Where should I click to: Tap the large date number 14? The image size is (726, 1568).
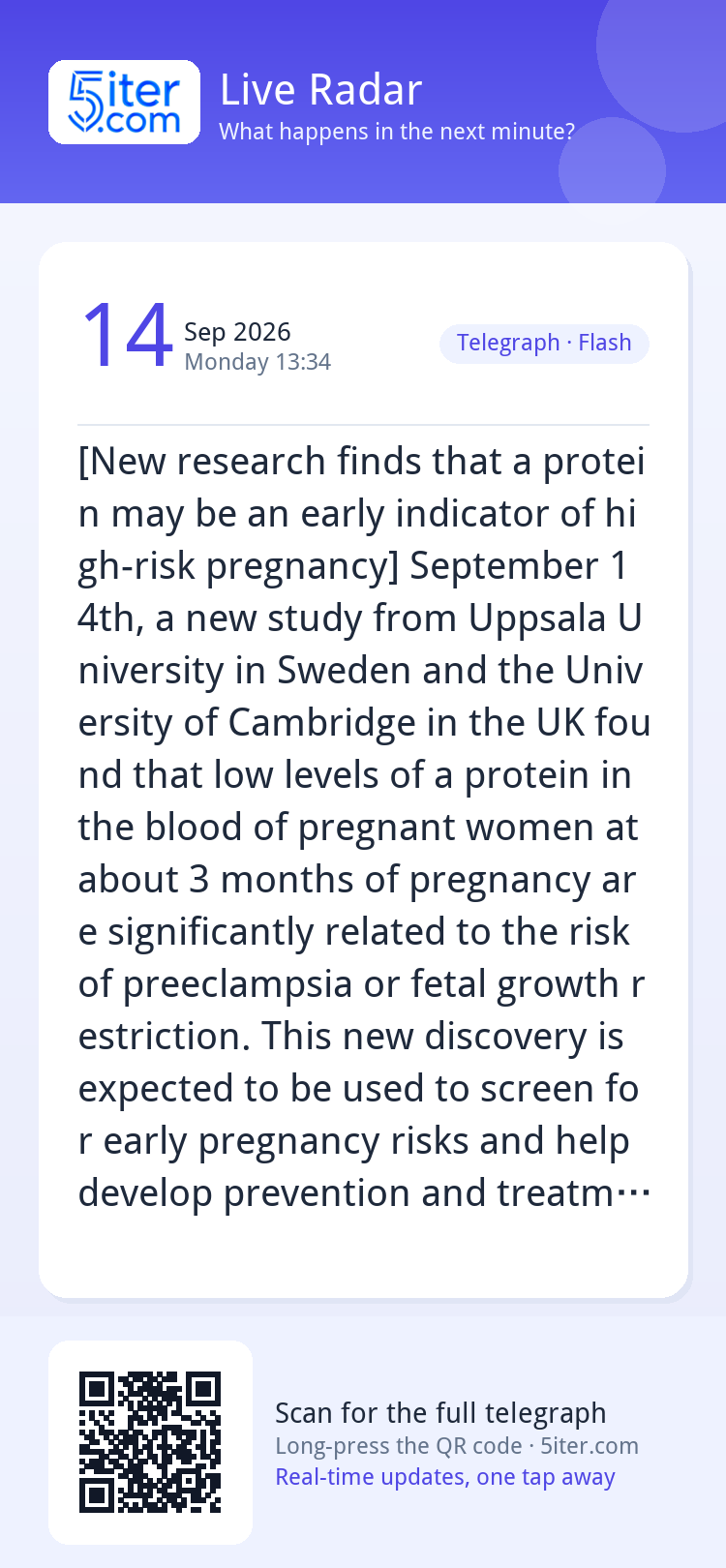(127, 336)
